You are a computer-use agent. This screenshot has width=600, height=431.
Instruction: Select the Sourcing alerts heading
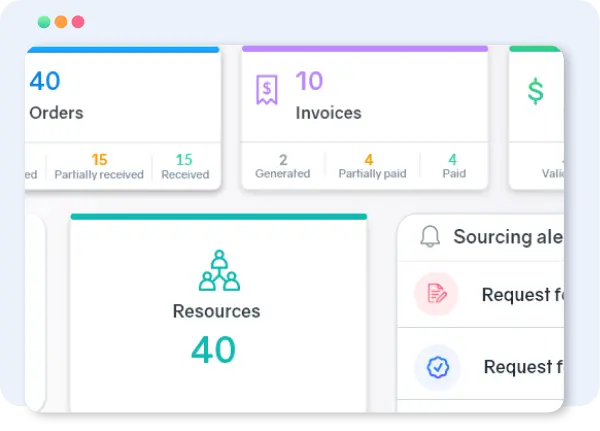click(506, 237)
